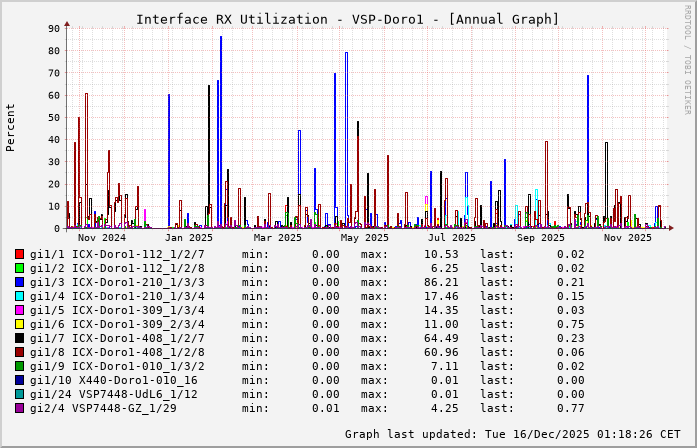This screenshot has height=448, width=697.
Task: Select the magenta gi1/5 legend swatch
Action: [19, 310]
